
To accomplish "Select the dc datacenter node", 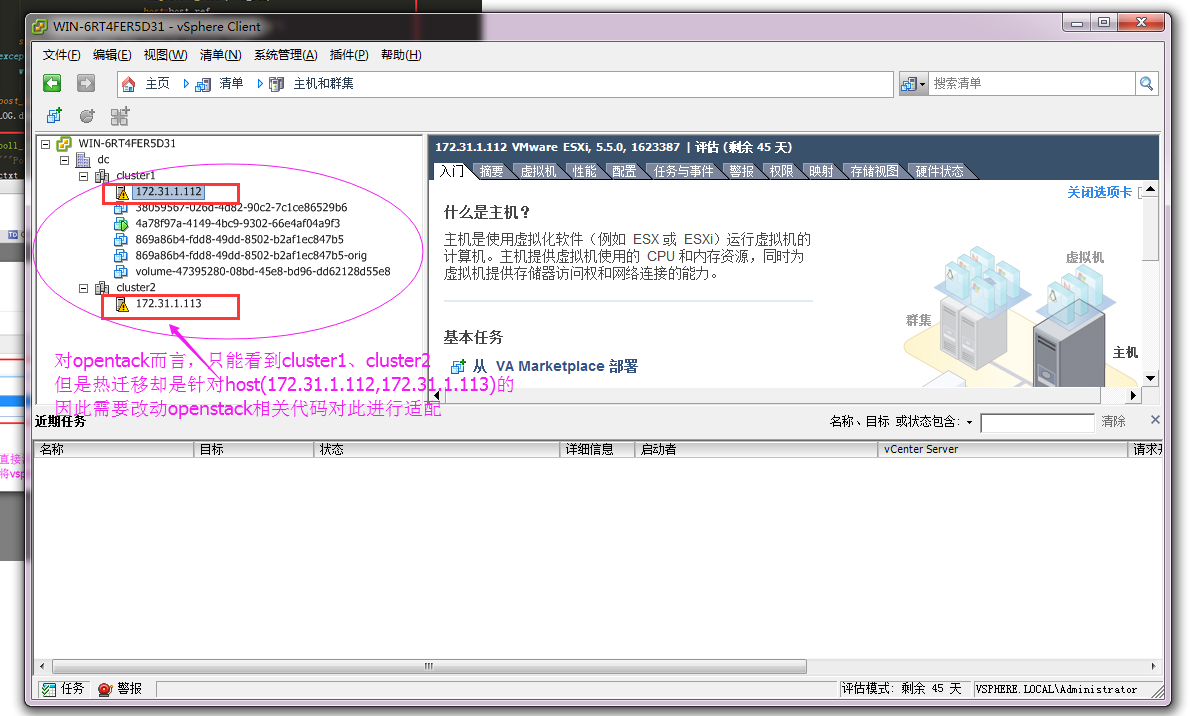I will pos(104,159).
